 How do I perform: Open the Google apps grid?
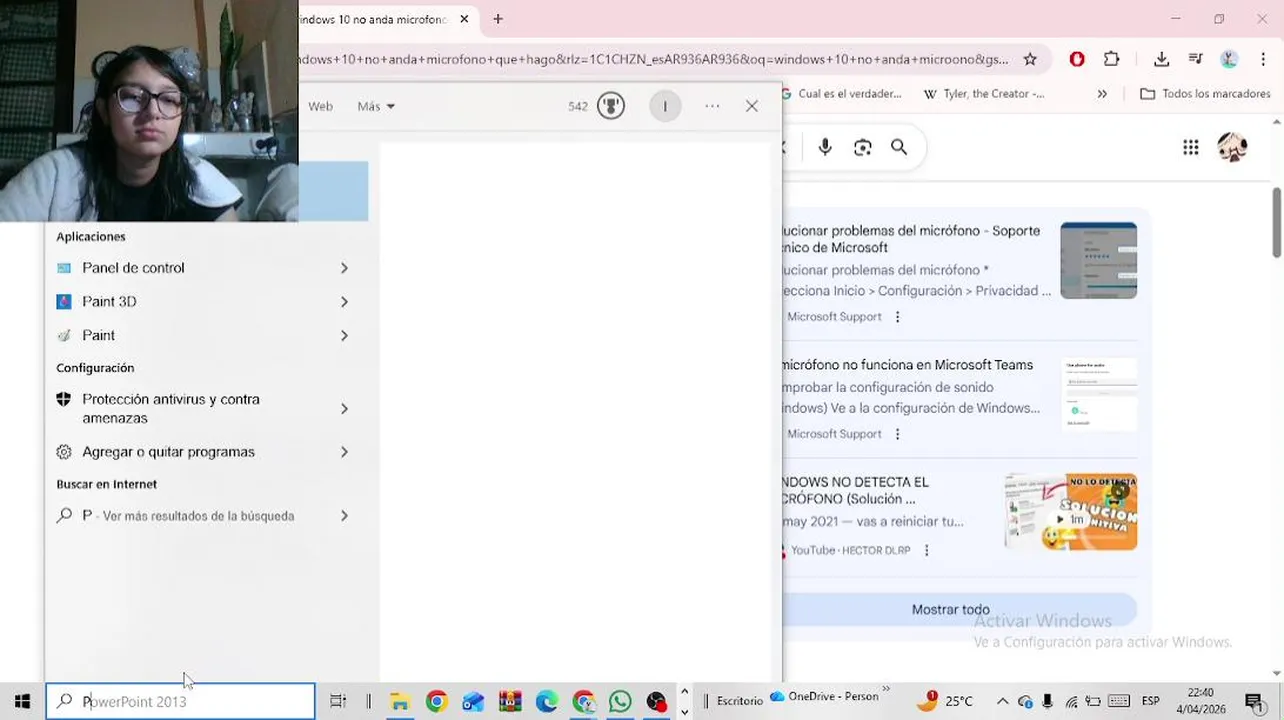point(1190,147)
